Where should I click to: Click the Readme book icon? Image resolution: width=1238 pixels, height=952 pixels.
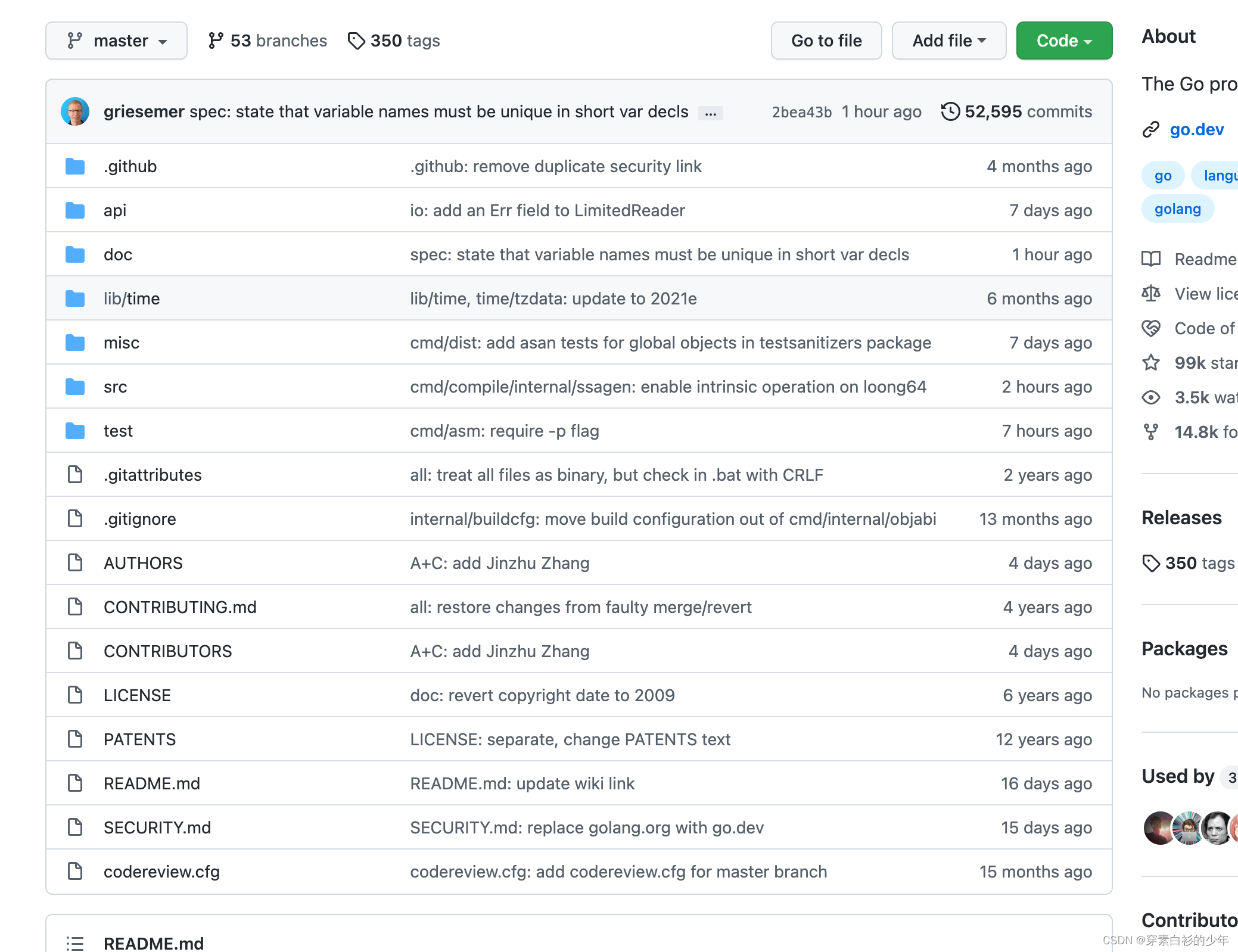pos(1151,259)
